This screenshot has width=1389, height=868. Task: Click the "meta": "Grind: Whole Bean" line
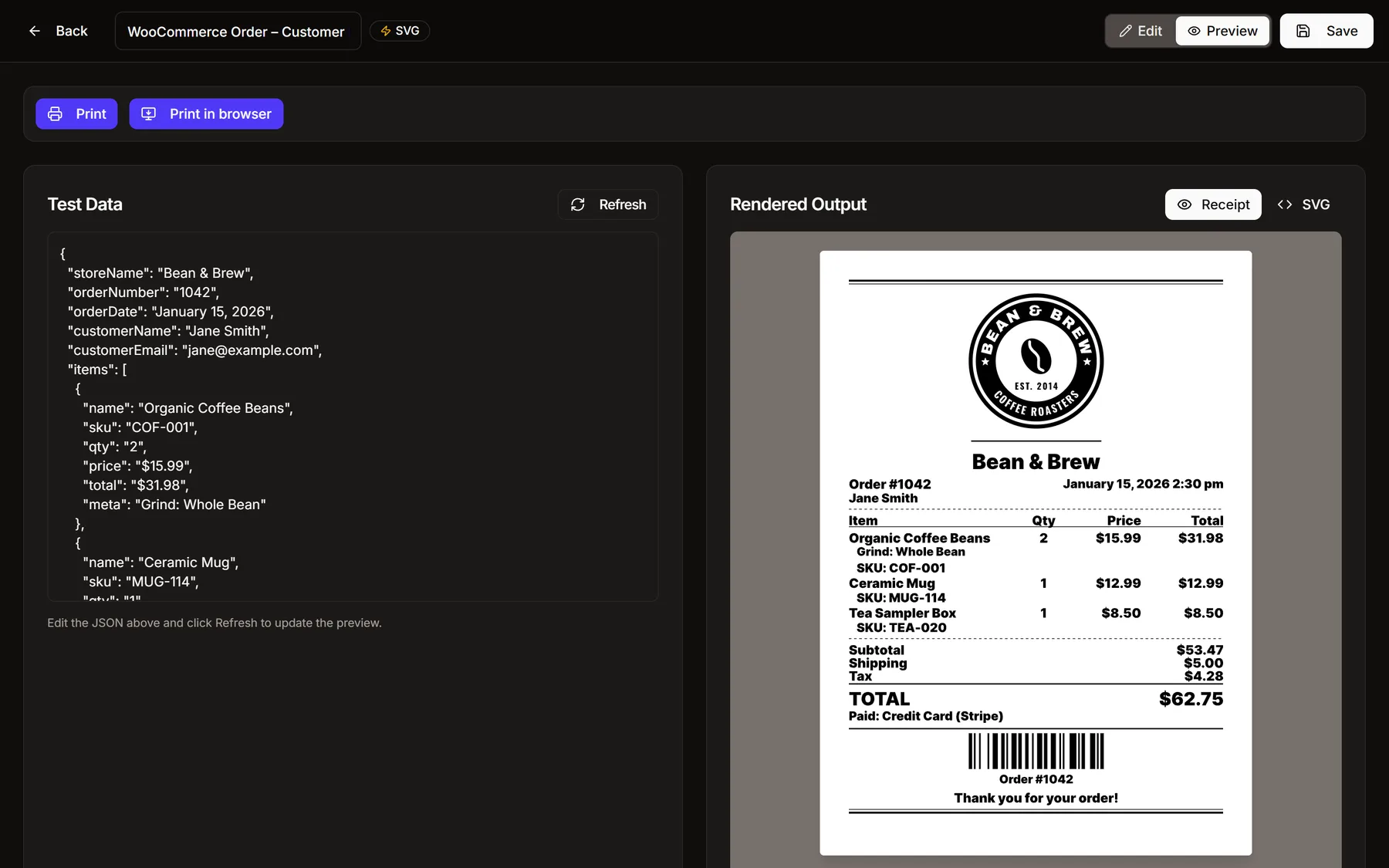[x=174, y=505]
